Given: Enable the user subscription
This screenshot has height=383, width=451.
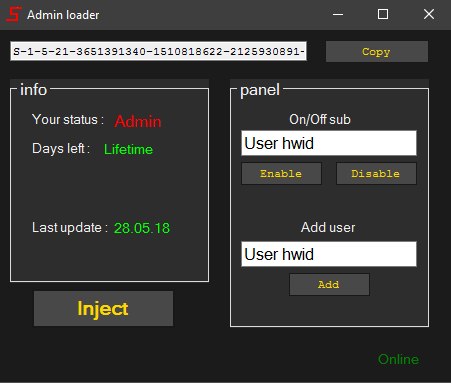Looking at the screenshot, I should pos(281,174).
